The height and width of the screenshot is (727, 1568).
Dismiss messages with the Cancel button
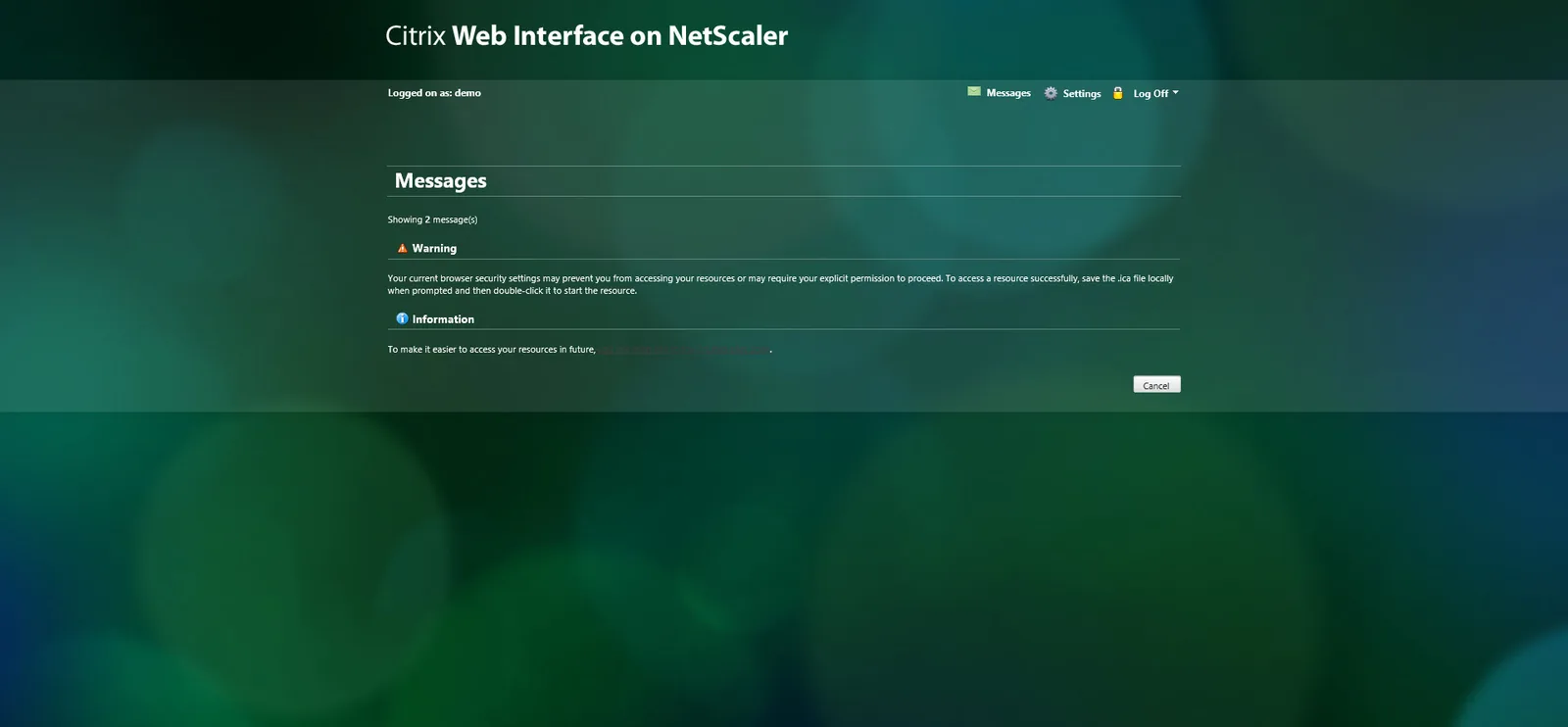1156,385
